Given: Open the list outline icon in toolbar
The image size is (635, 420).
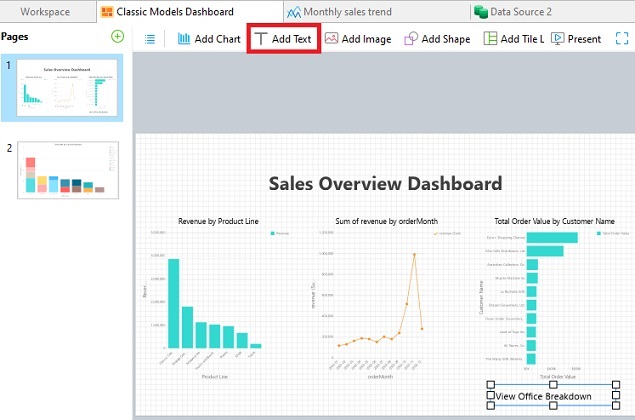Looking at the screenshot, I should click(x=150, y=39).
